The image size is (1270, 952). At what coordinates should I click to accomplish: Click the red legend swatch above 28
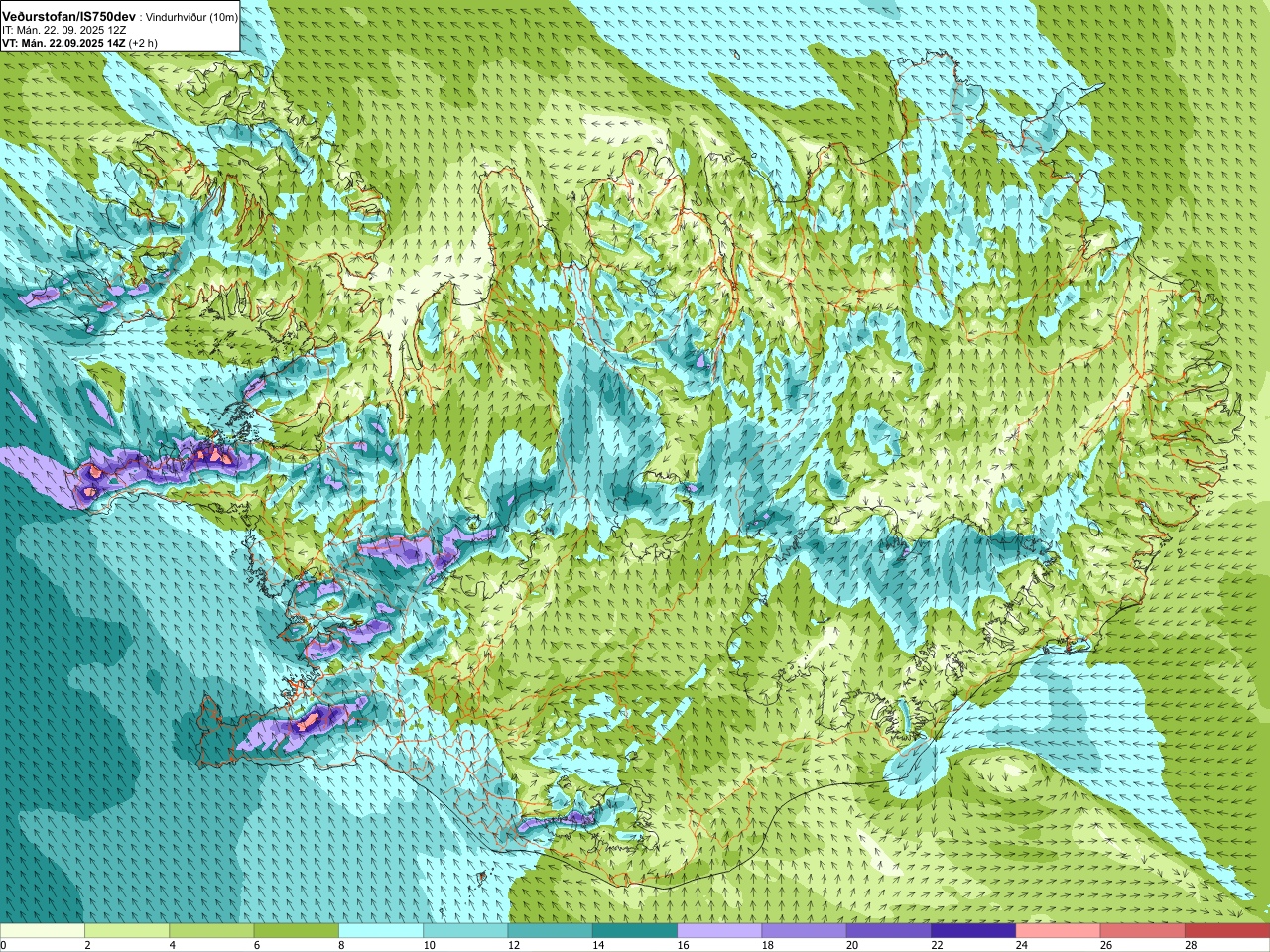point(1227,931)
